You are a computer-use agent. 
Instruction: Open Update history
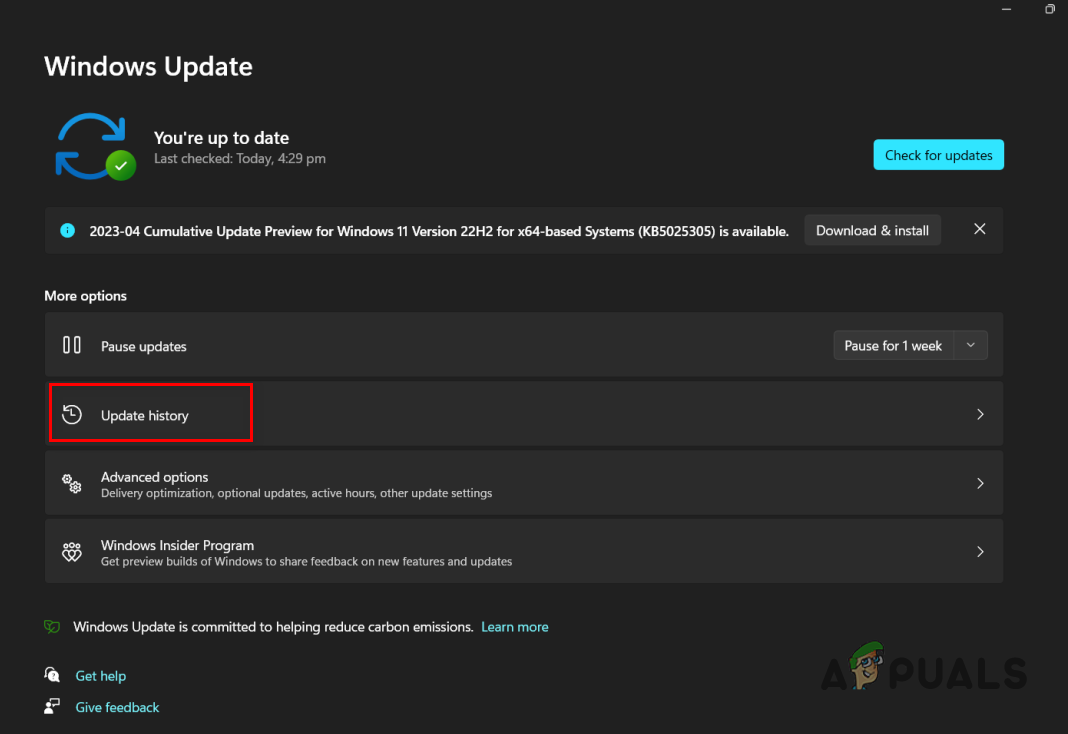tap(523, 414)
